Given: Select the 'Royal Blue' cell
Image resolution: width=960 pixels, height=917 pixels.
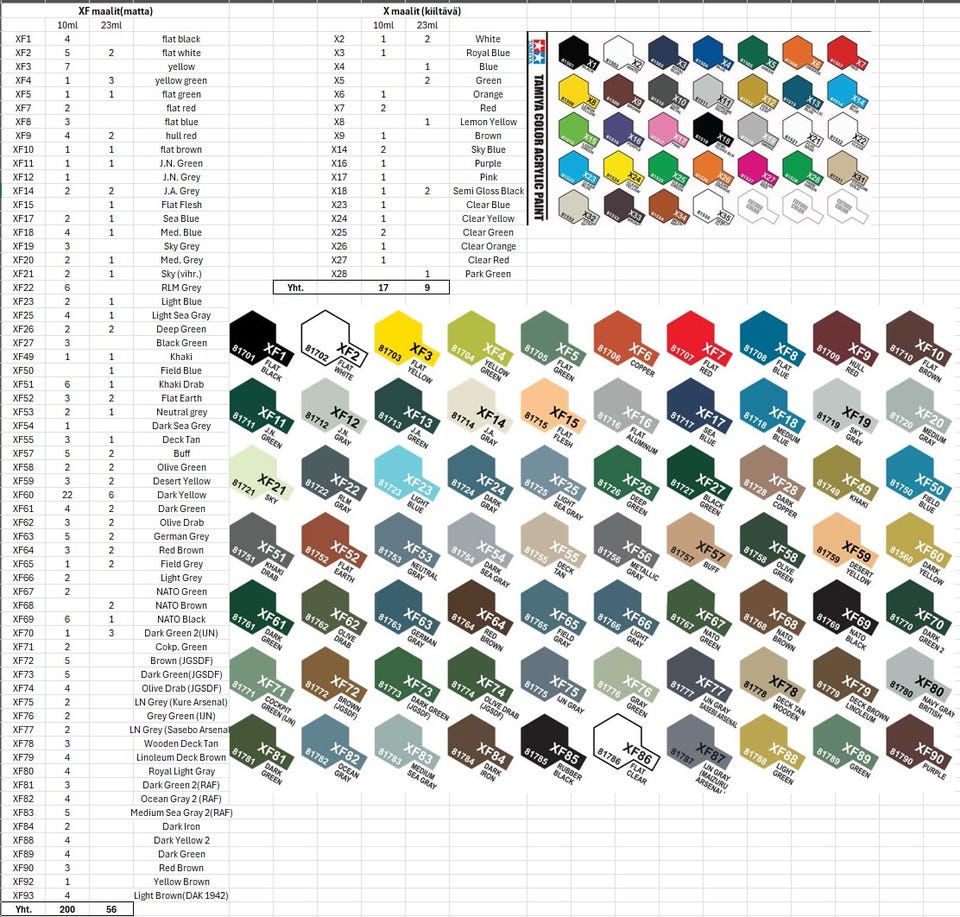Looking at the screenshot, I should 488,53.
